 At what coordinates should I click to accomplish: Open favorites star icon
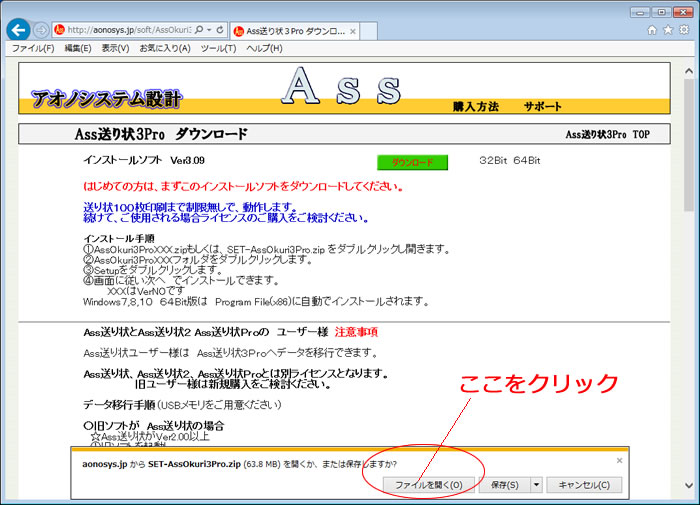coord(667,30)
